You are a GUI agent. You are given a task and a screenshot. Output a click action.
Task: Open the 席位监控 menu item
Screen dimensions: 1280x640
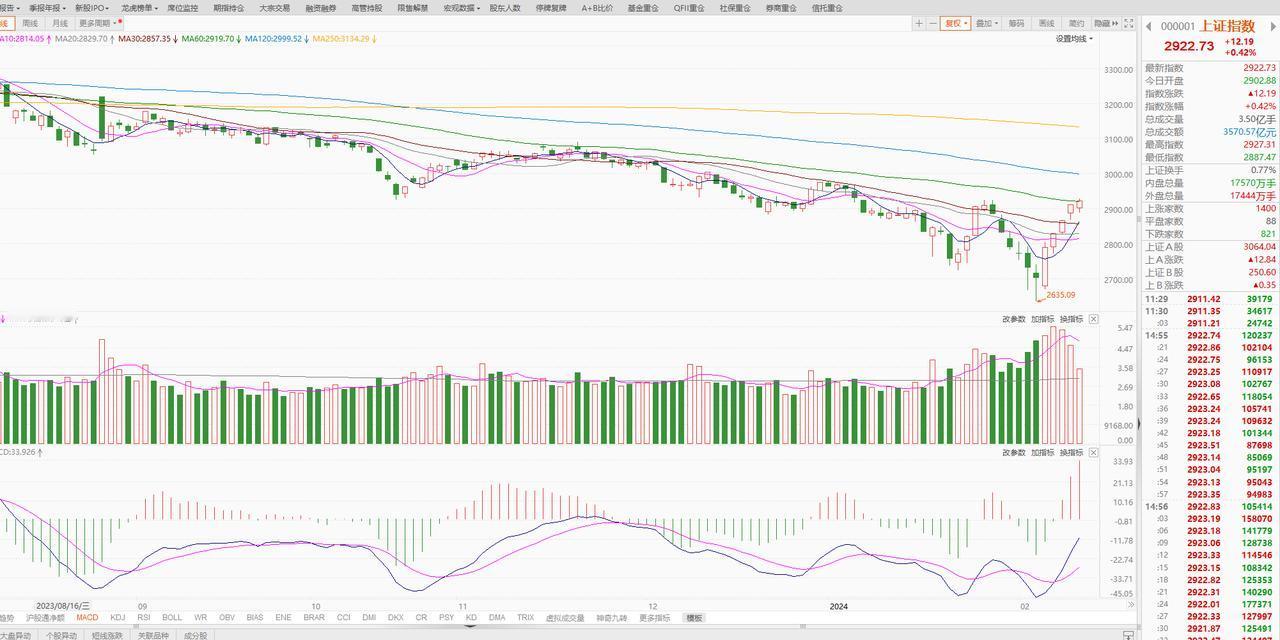pyautogui.click(x=182, y=7)
